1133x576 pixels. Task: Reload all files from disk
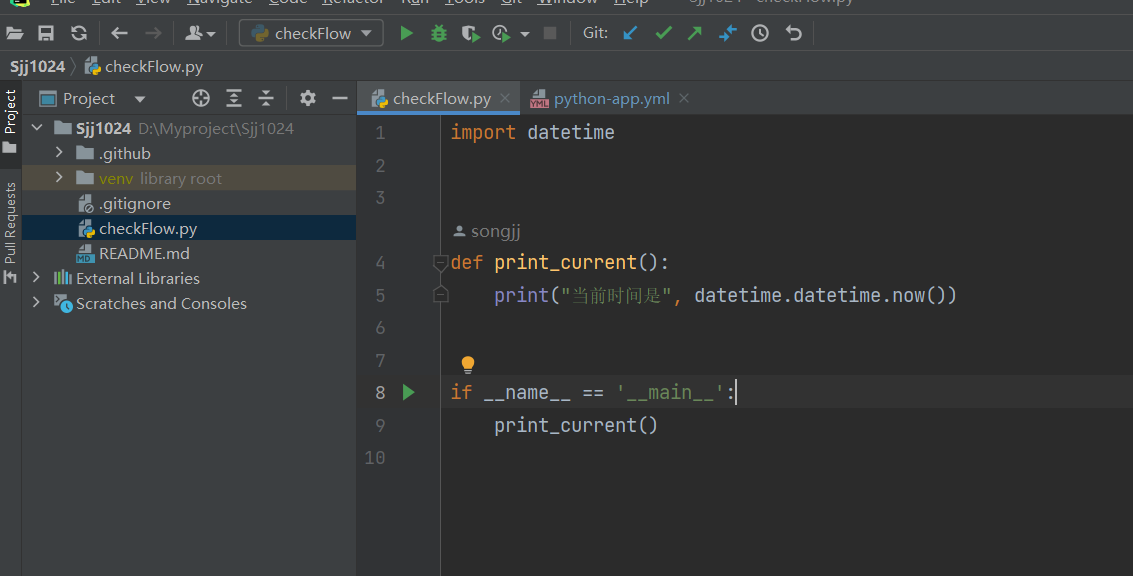pos(79,33)
